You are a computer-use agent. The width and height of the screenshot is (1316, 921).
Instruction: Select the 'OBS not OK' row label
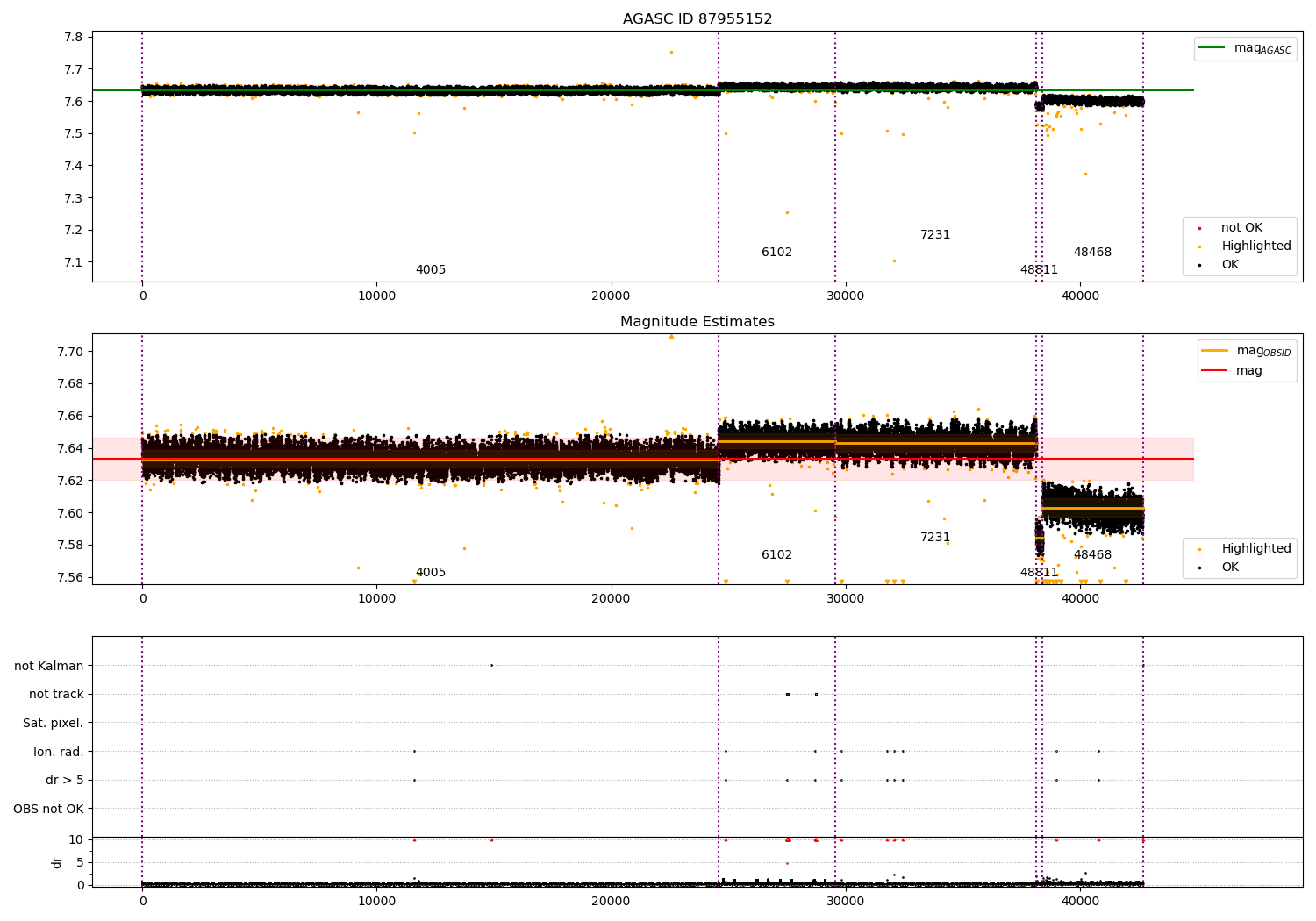pyautogui.click(x=49, y=809)
